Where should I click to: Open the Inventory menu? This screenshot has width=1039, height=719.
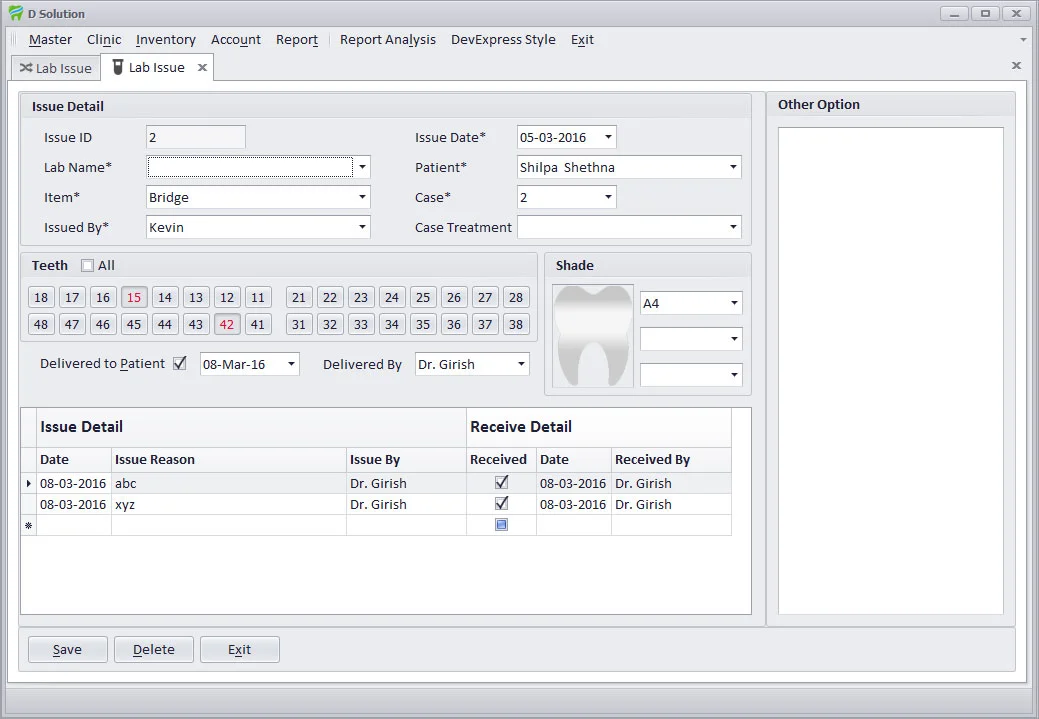pos(165,40)
